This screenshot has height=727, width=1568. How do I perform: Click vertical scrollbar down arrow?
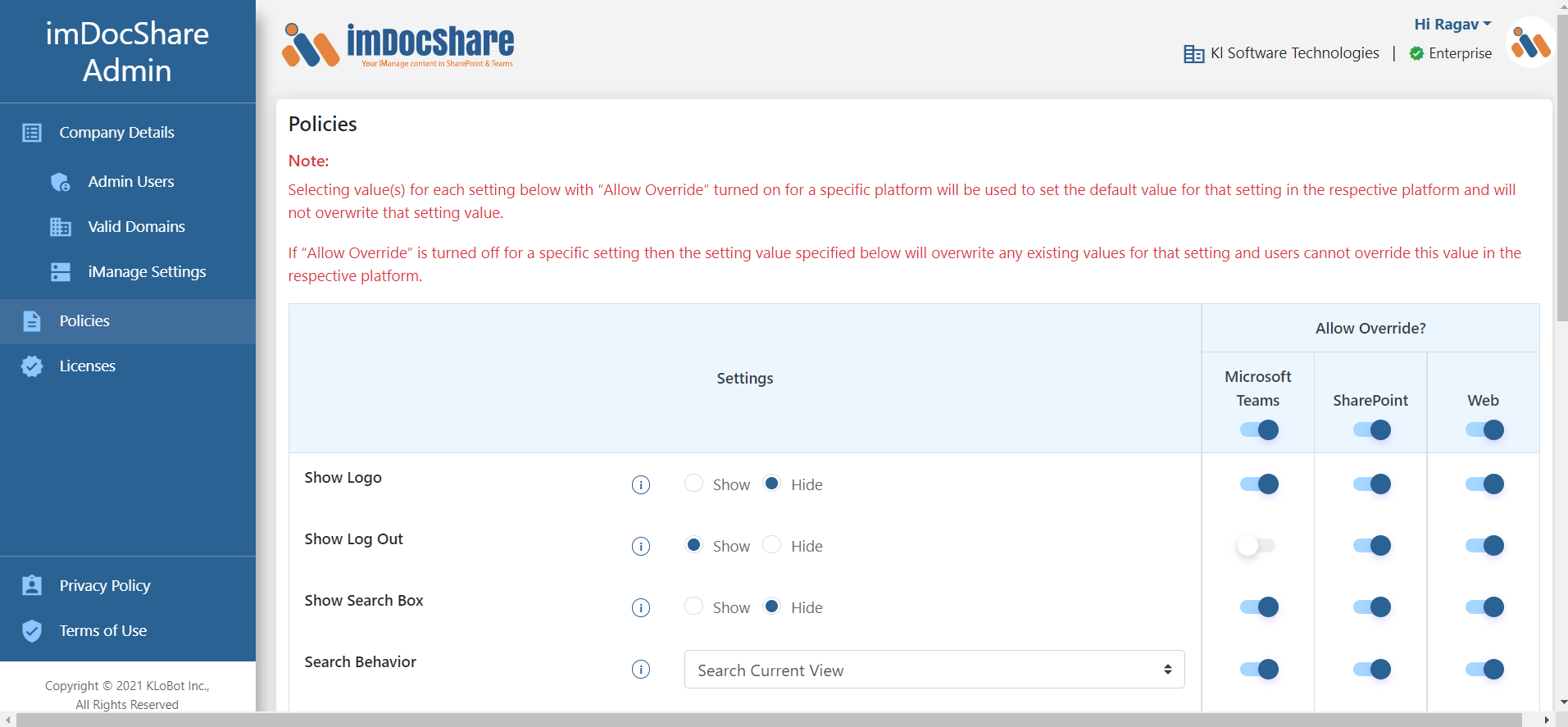point(1562,703)
